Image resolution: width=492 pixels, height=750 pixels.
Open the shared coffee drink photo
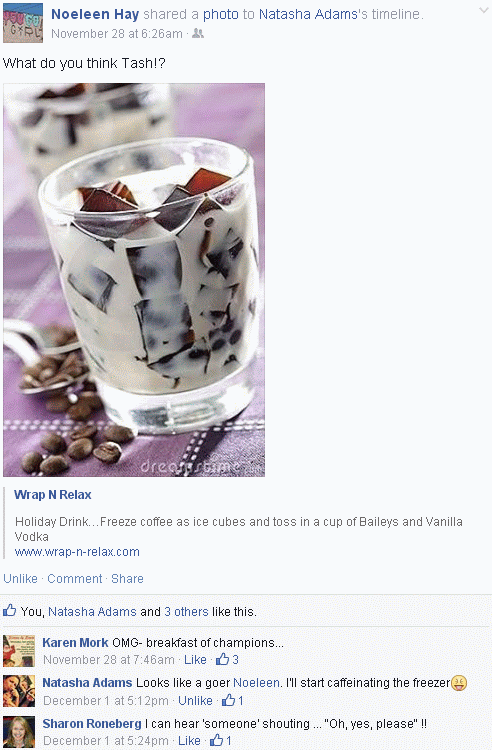point(134,280)
